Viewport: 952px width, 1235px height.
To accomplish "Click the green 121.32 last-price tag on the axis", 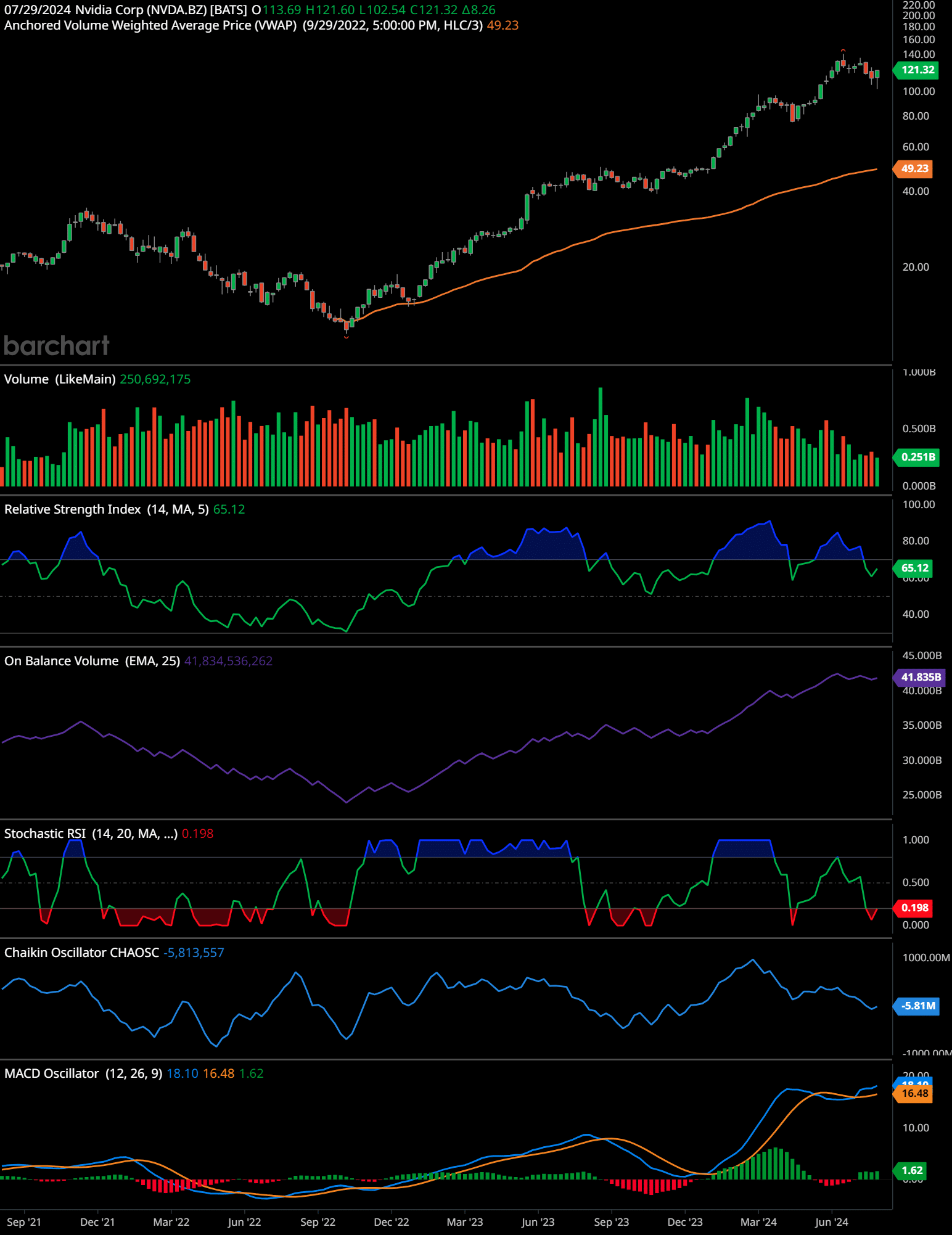I will click(x=916, y=70).
